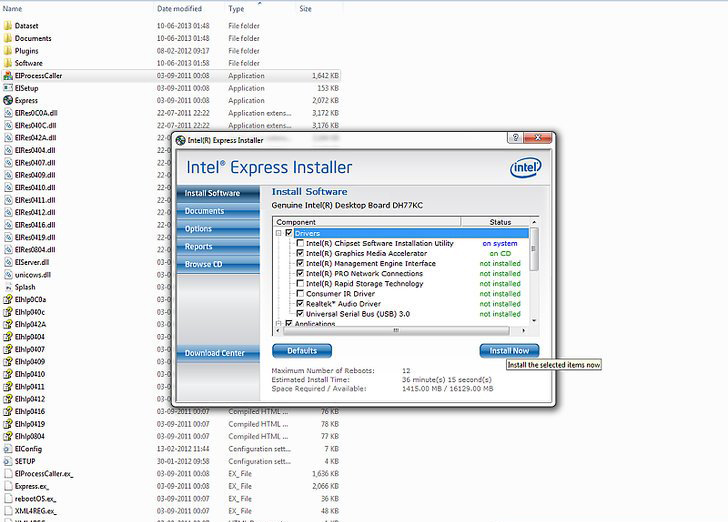Check Intel(R) Chipset Software Installation Utility
The image size is (728, 522).
click(300, 243)
